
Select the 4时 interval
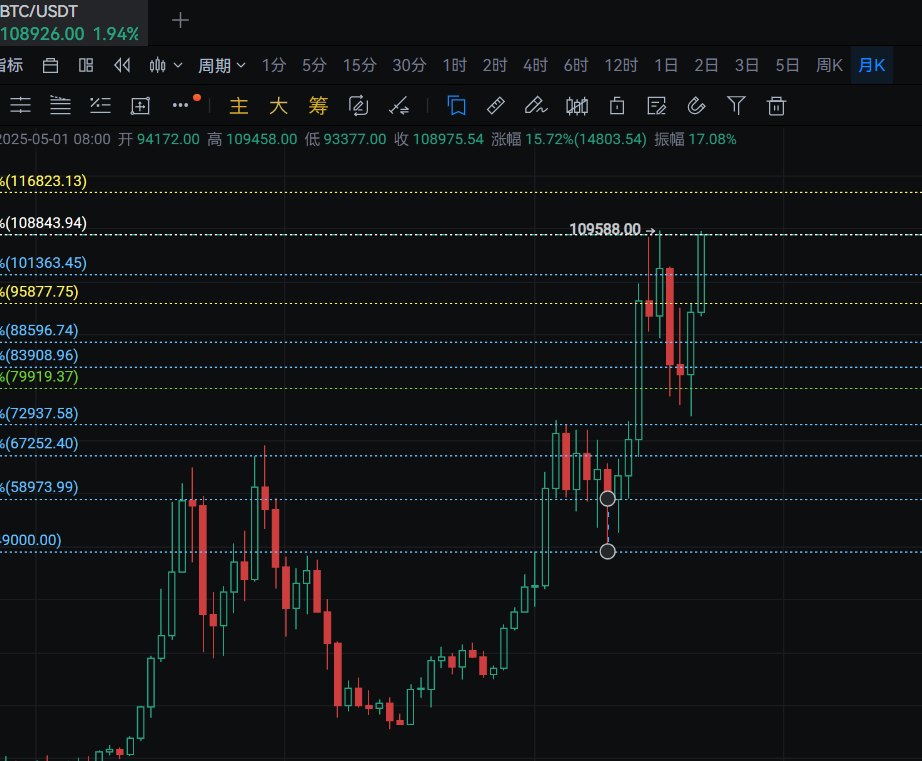535,65
